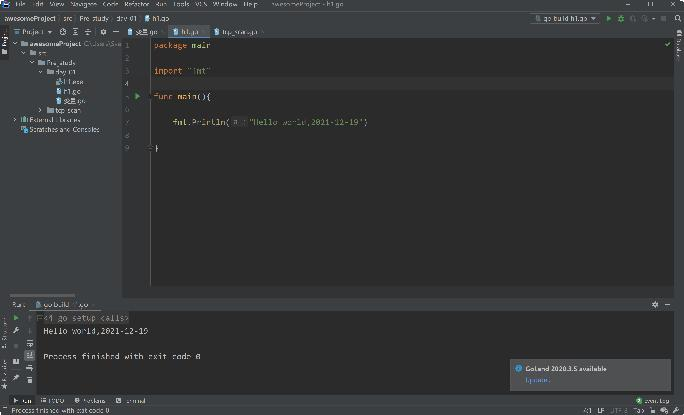Viewport: 684px width, 415px height.
Task: Run the go build h1.go configuration
Action: pos(609,18)
